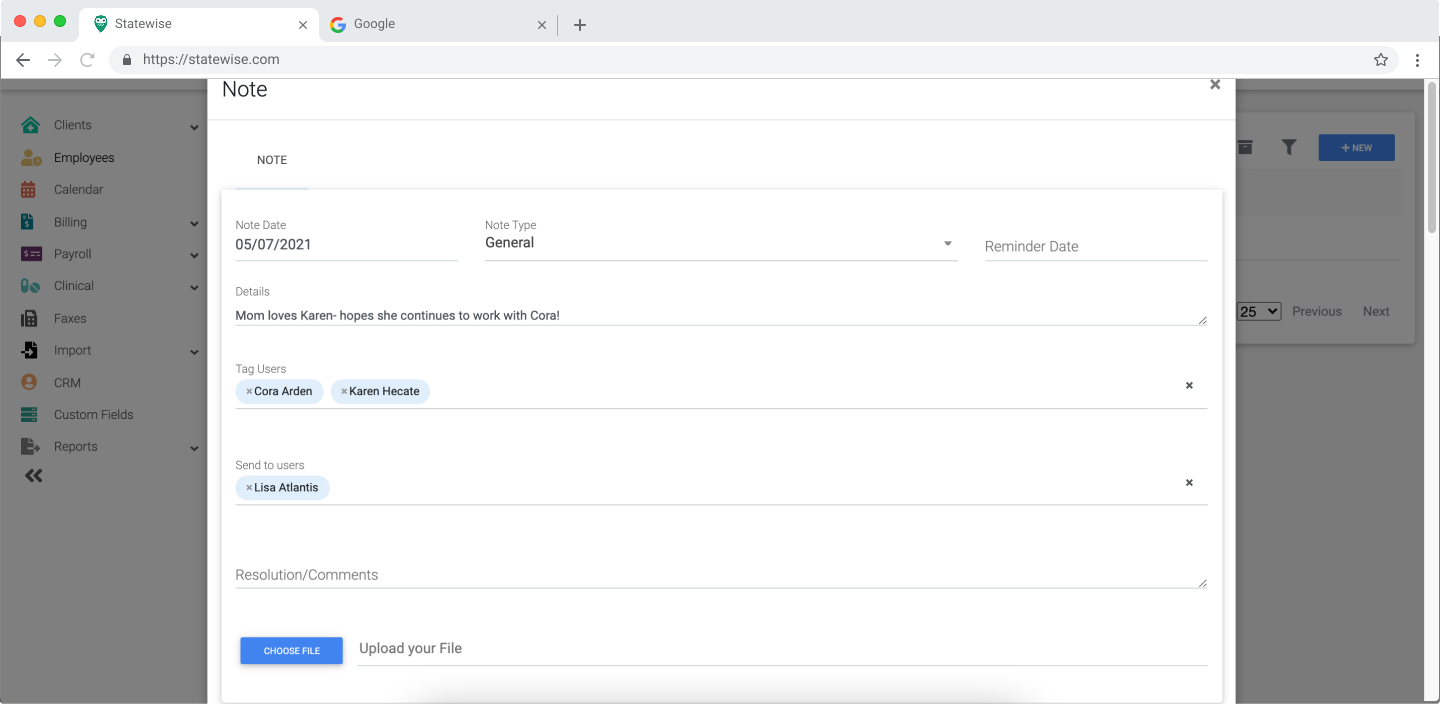Expand the Reports menu chevron
The image size is (1440, 704).
click(x=194, y=449)
